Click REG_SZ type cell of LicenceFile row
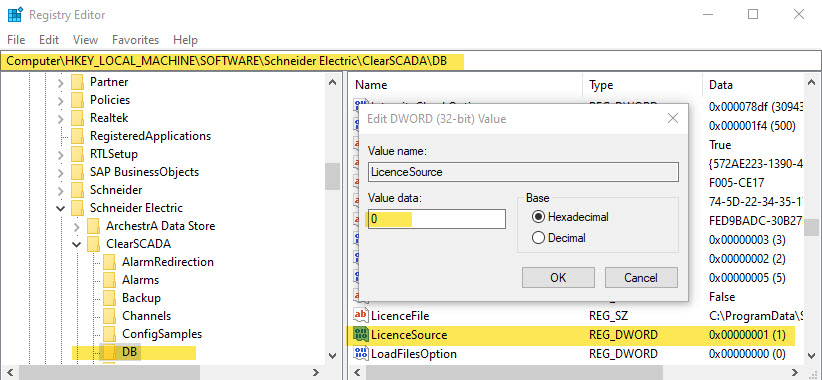Screen dimensions: 822x380 coord(608,316)
